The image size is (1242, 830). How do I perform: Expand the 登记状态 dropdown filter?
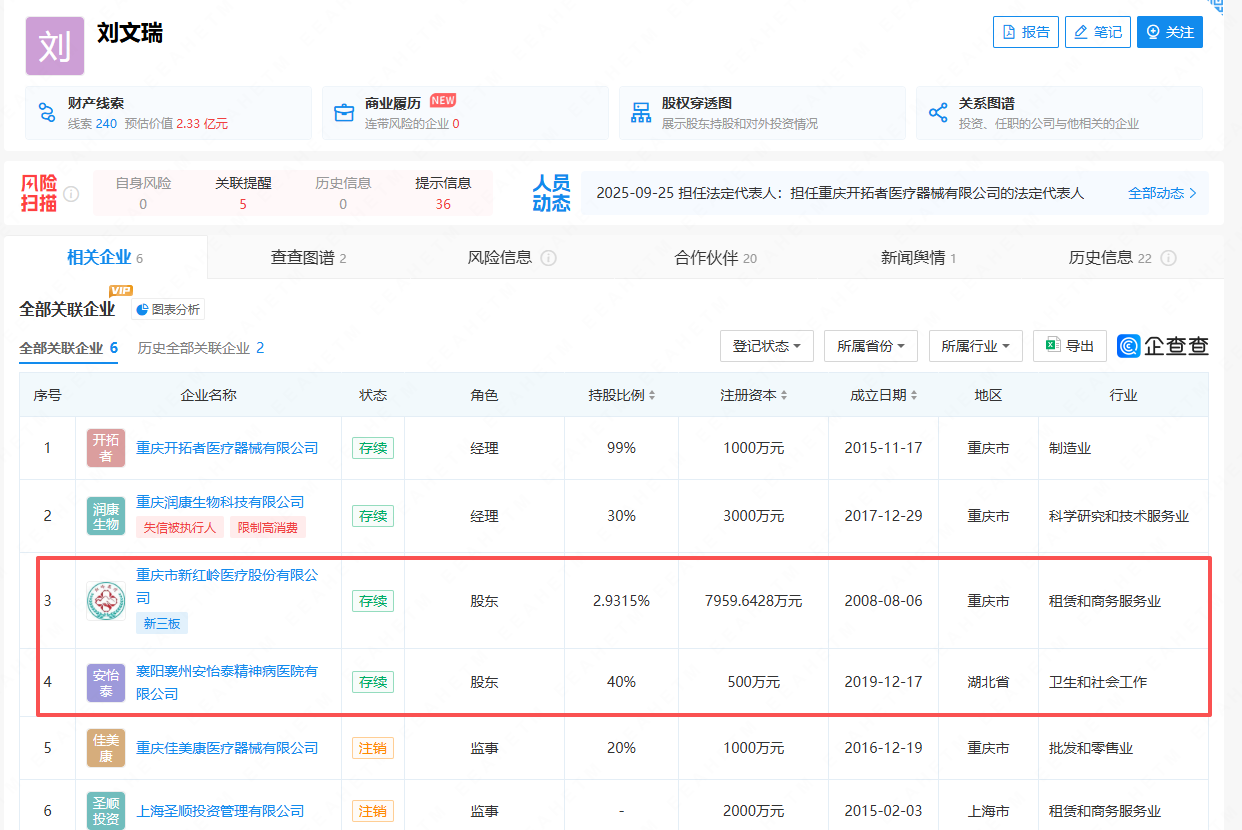tap(766, 346)
